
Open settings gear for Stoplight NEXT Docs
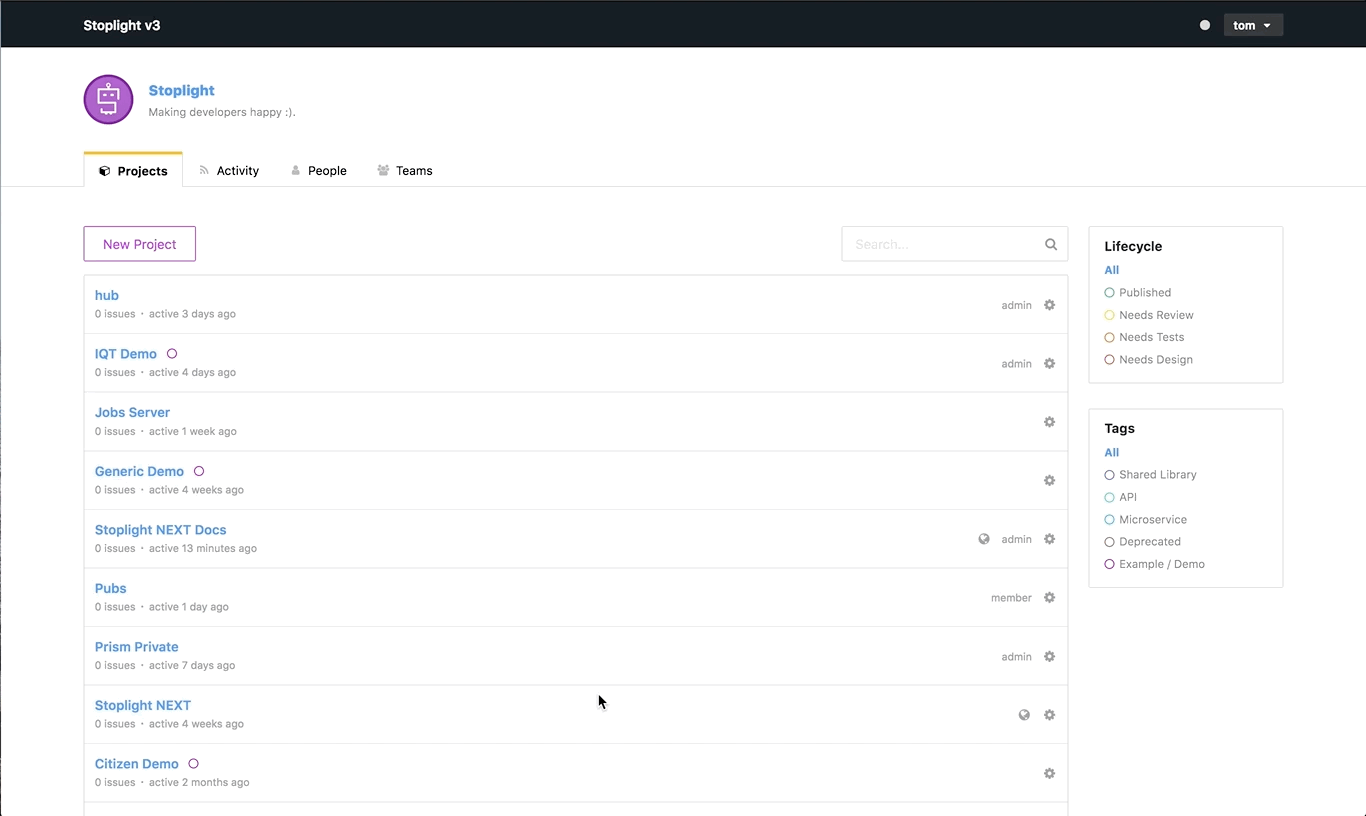click(x=1049, y=539)
